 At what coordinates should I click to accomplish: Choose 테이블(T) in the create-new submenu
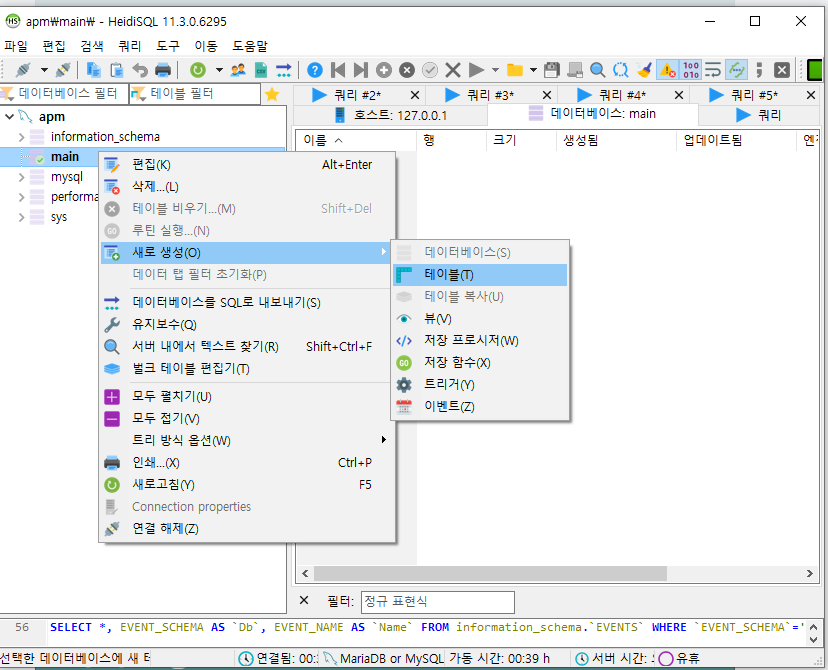tap(479, 275)
